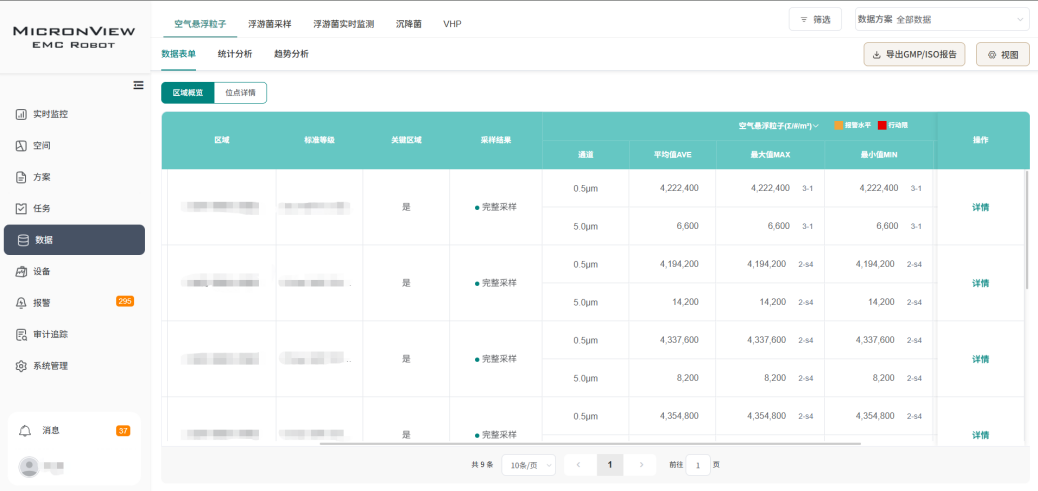The width and height of the screenshot is (1038, 491).
Task: Click the red 行动限 legend swatch
Action: pos(882,126)
